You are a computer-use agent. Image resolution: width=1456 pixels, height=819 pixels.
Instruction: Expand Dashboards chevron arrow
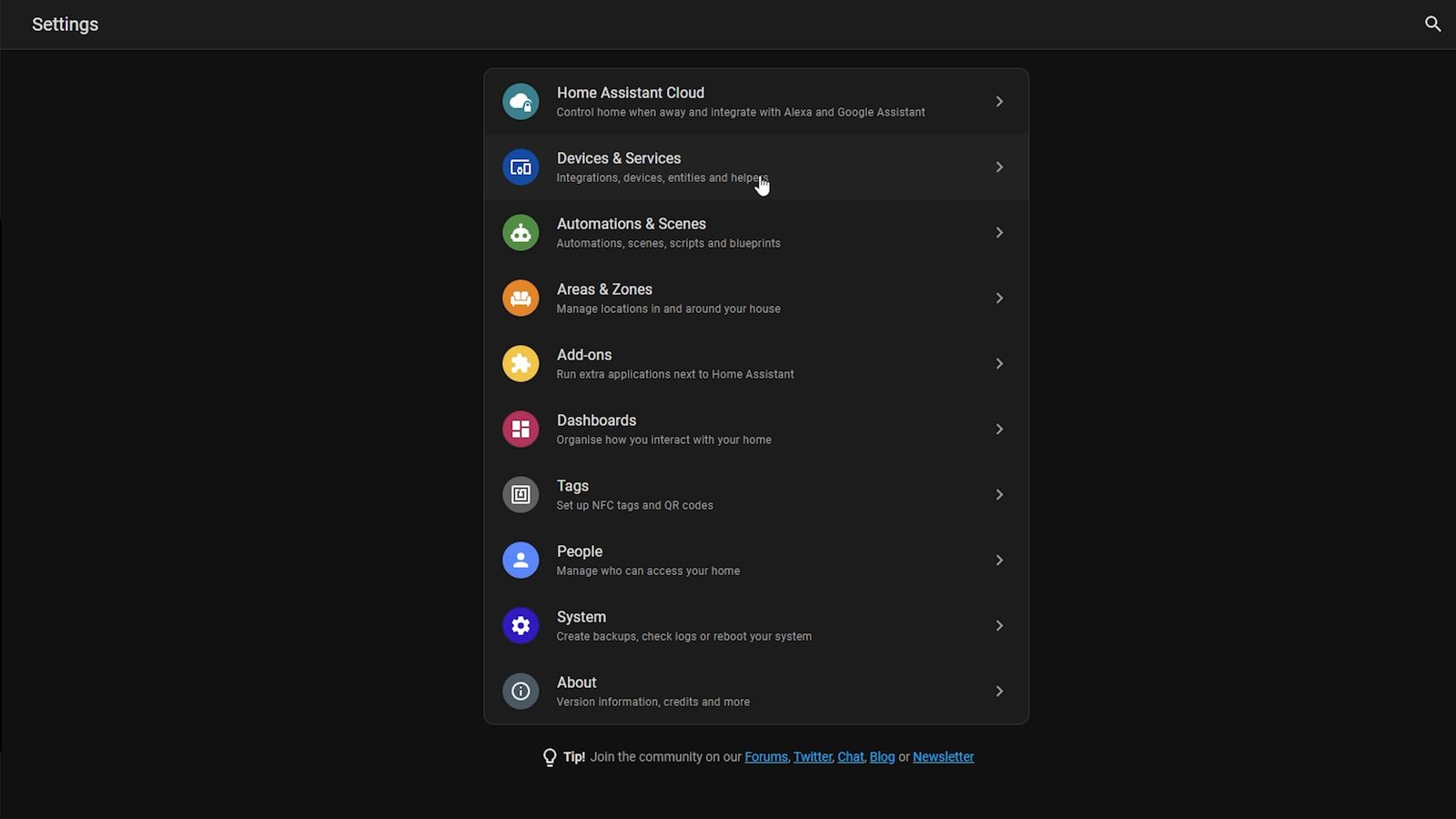pyautogui.click(x=999, y=430)
